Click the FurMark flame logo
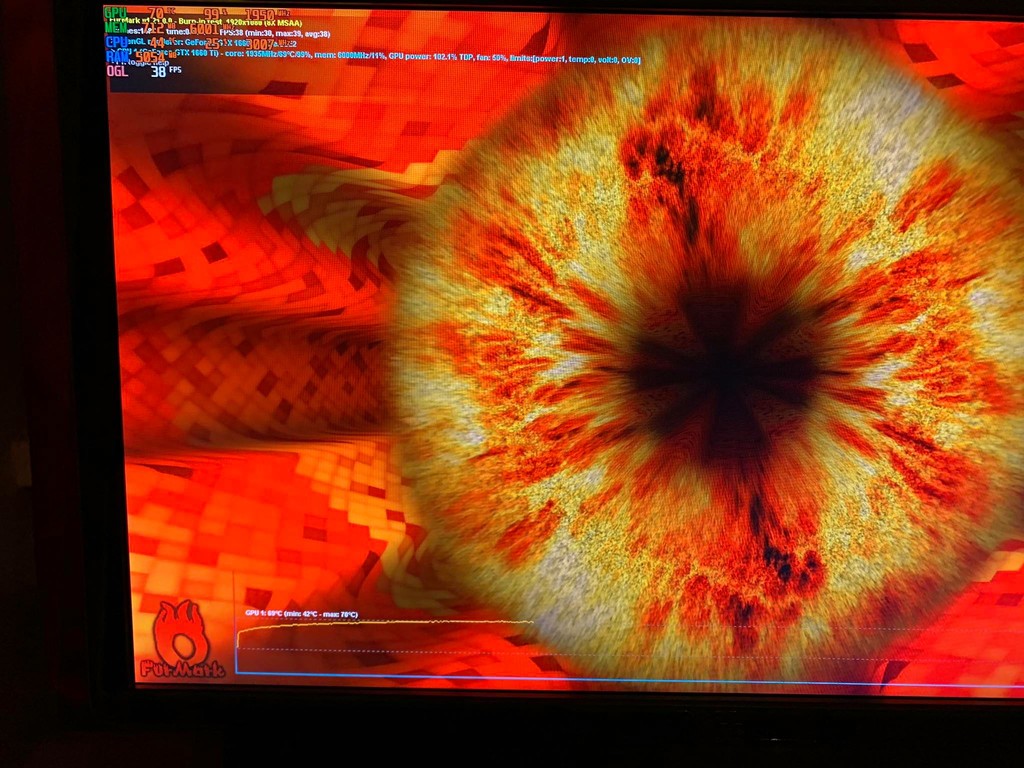 (x=182, y=639)
